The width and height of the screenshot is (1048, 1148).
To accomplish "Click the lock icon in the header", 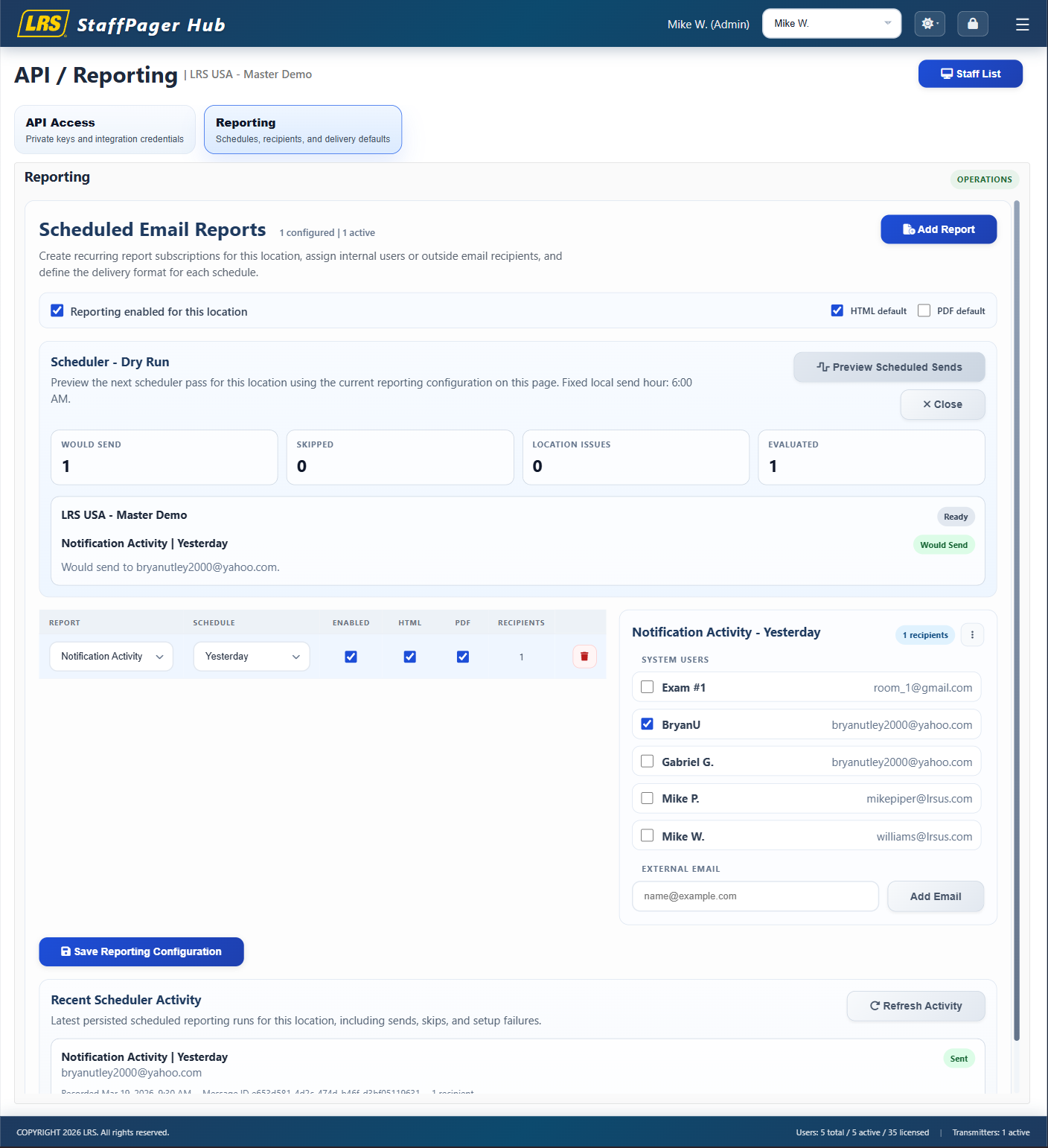I will click(x=972, y=23).
